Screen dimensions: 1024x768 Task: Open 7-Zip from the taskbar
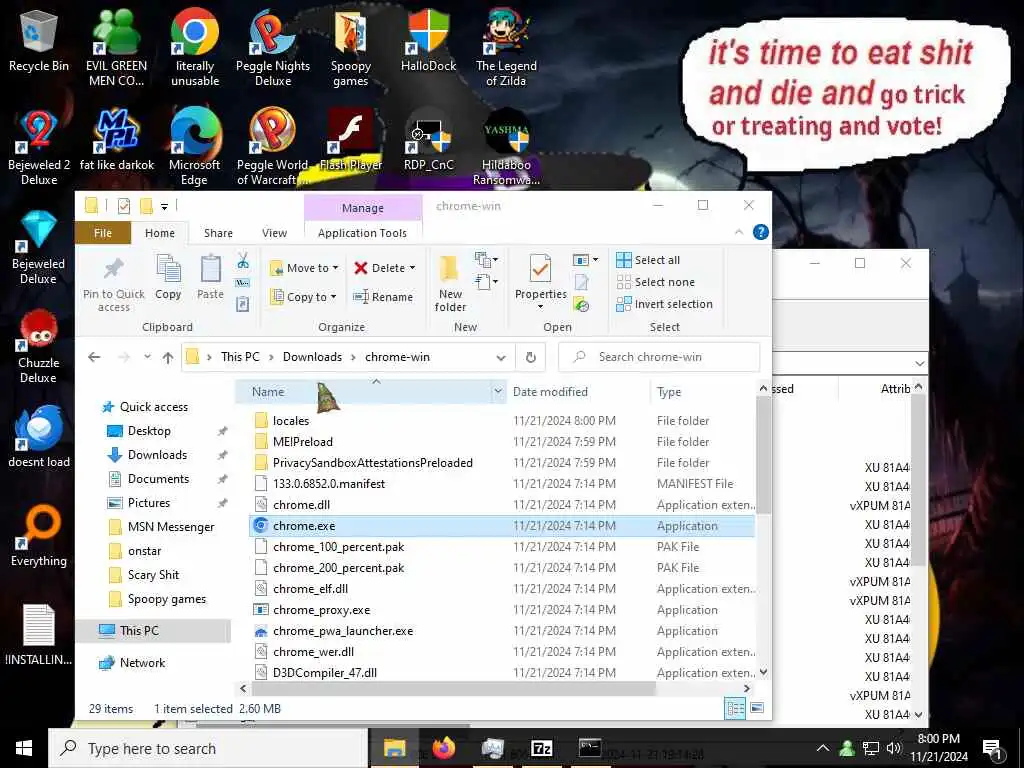[x=541, y=748]
